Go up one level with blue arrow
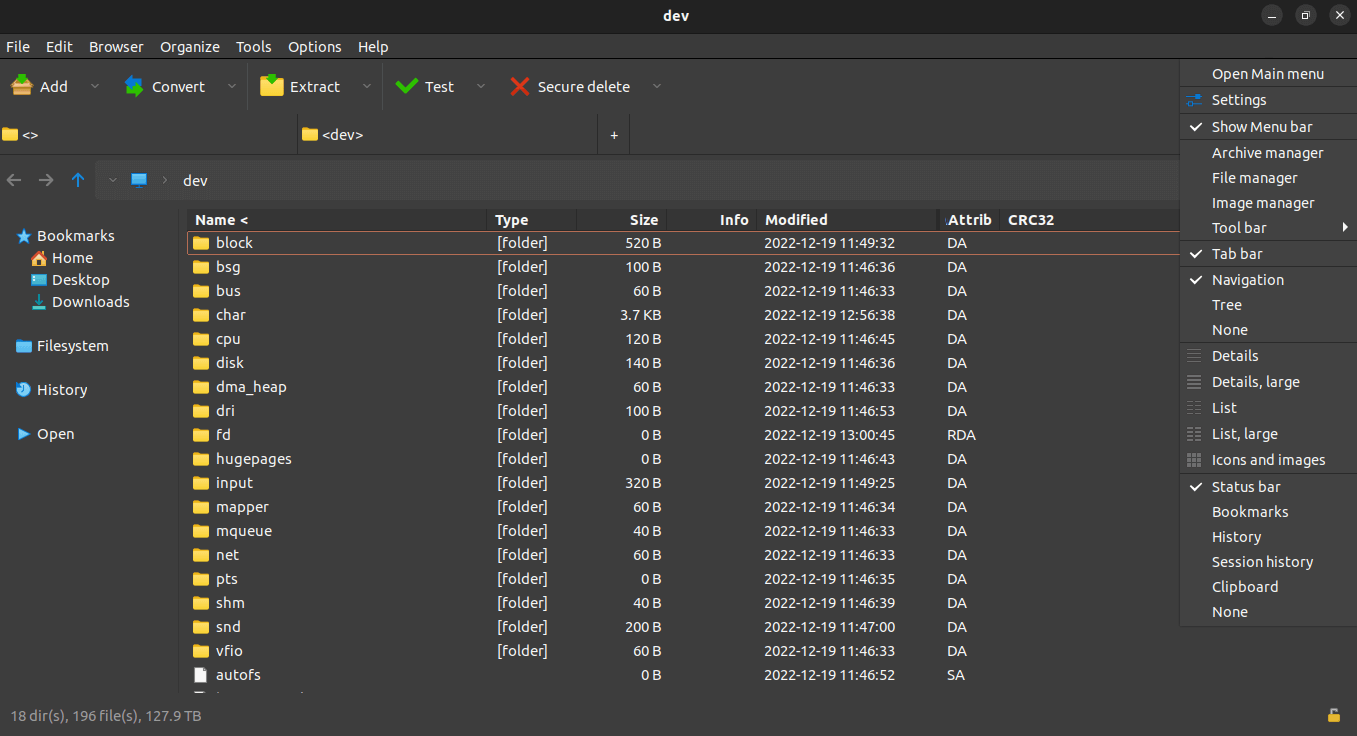This screenshot has height=736, width=1357. pos(78,180)
